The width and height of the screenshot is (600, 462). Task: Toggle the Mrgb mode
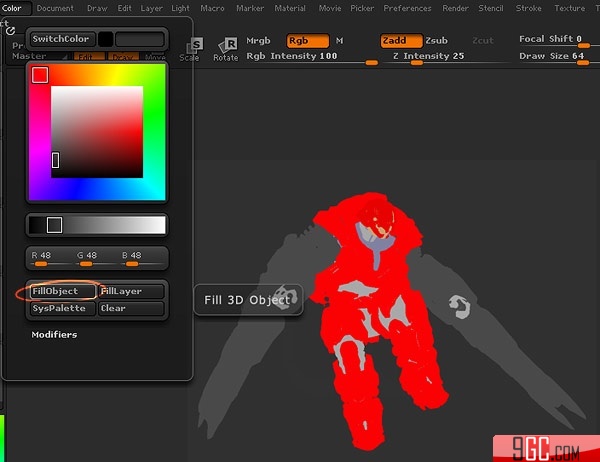[x=258, y=41]
